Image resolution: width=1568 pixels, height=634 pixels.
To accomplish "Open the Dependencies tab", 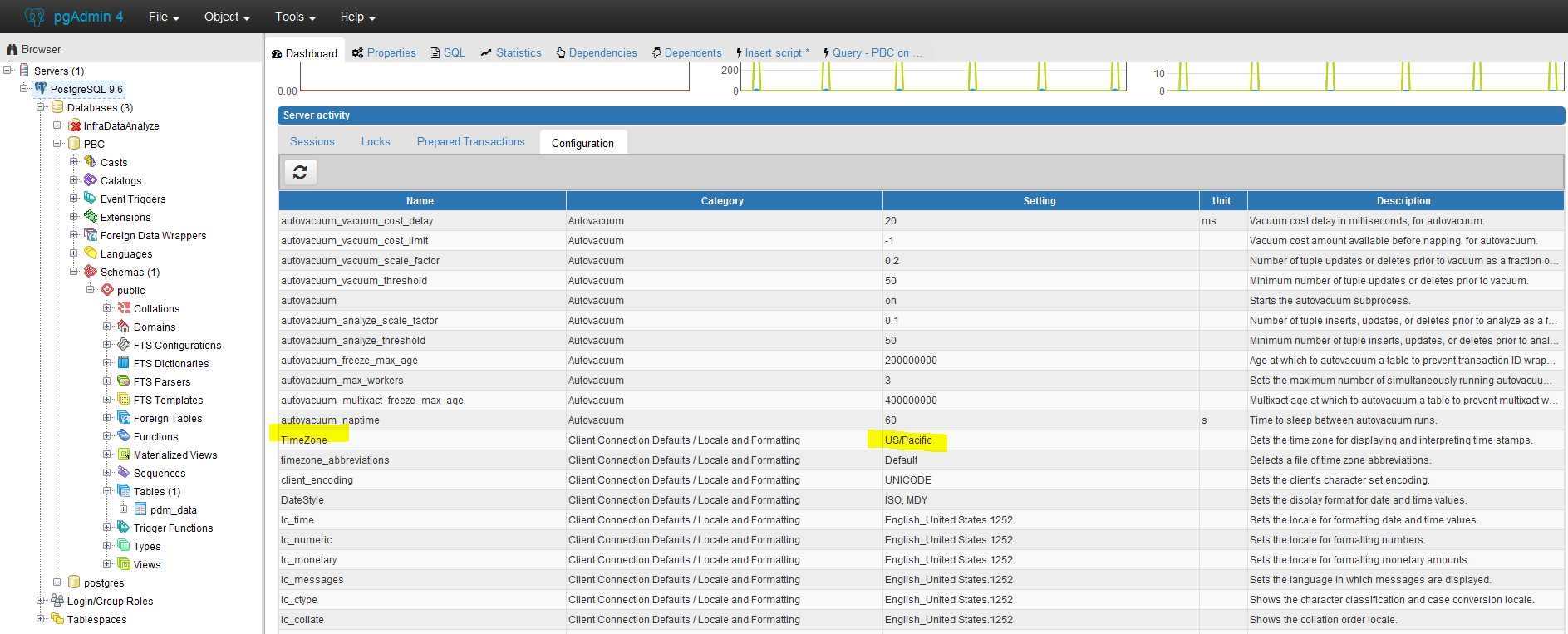I will (x=597, y=52).
